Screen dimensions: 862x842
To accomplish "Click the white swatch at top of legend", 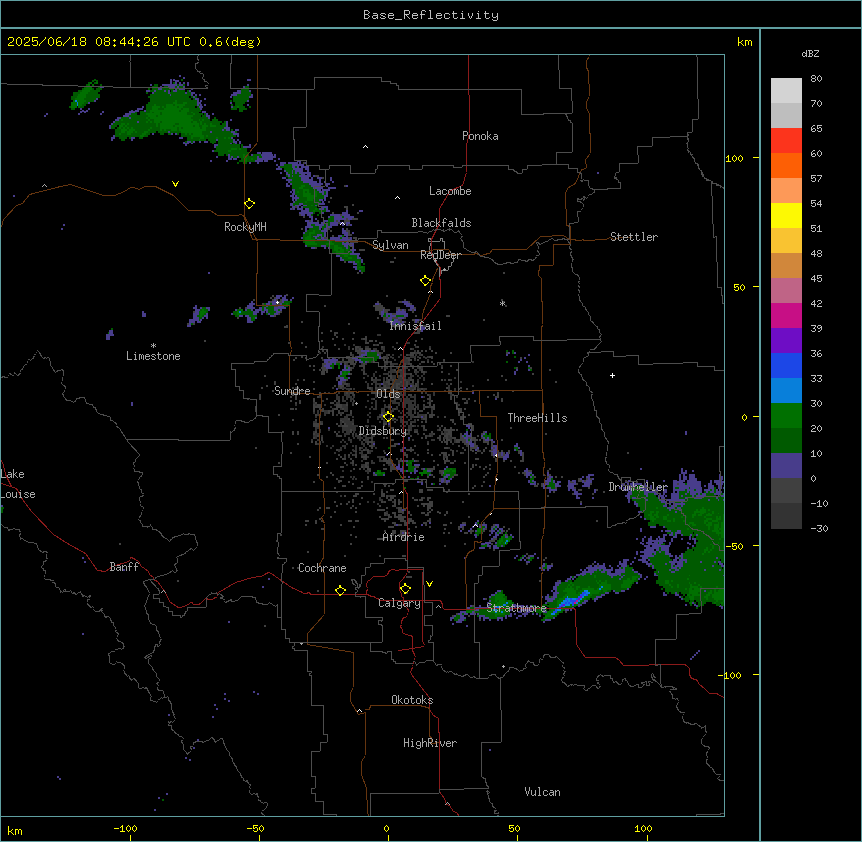I will [x=786, y=91].
